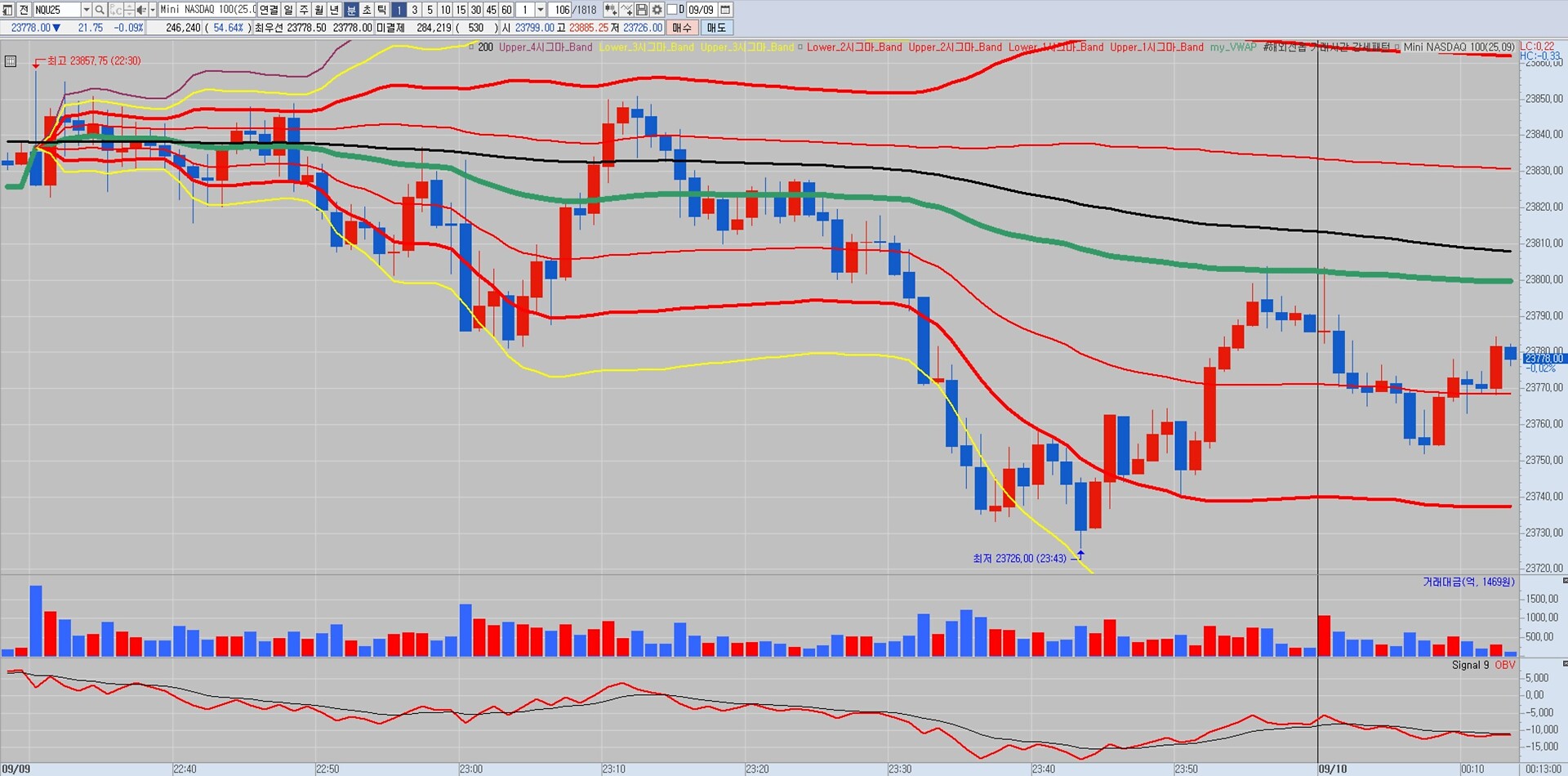This screenshot has height=776, width=1568.
Task: Click the 09/09 date field
Action: click(702, 10)
